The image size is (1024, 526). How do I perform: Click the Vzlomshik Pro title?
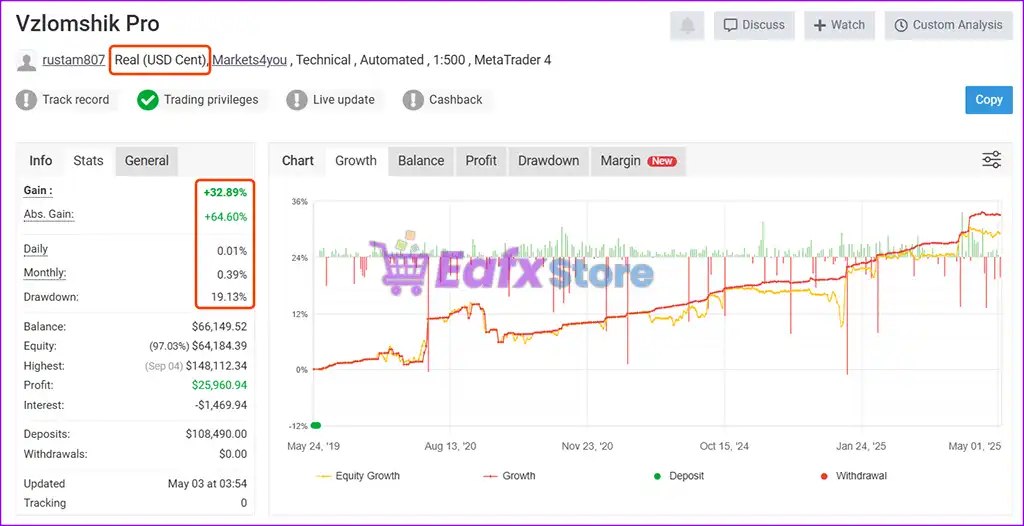pos(88,24)
